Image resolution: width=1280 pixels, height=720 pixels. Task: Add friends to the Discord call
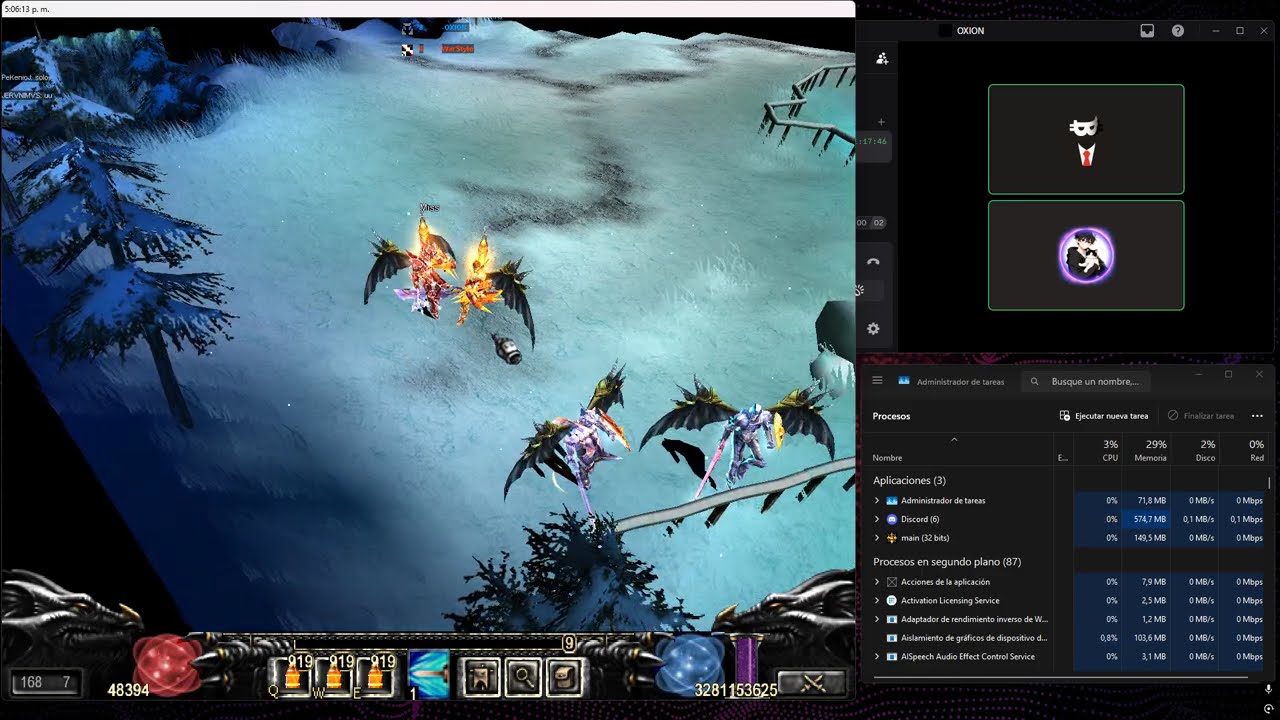(x=881, y=59)
